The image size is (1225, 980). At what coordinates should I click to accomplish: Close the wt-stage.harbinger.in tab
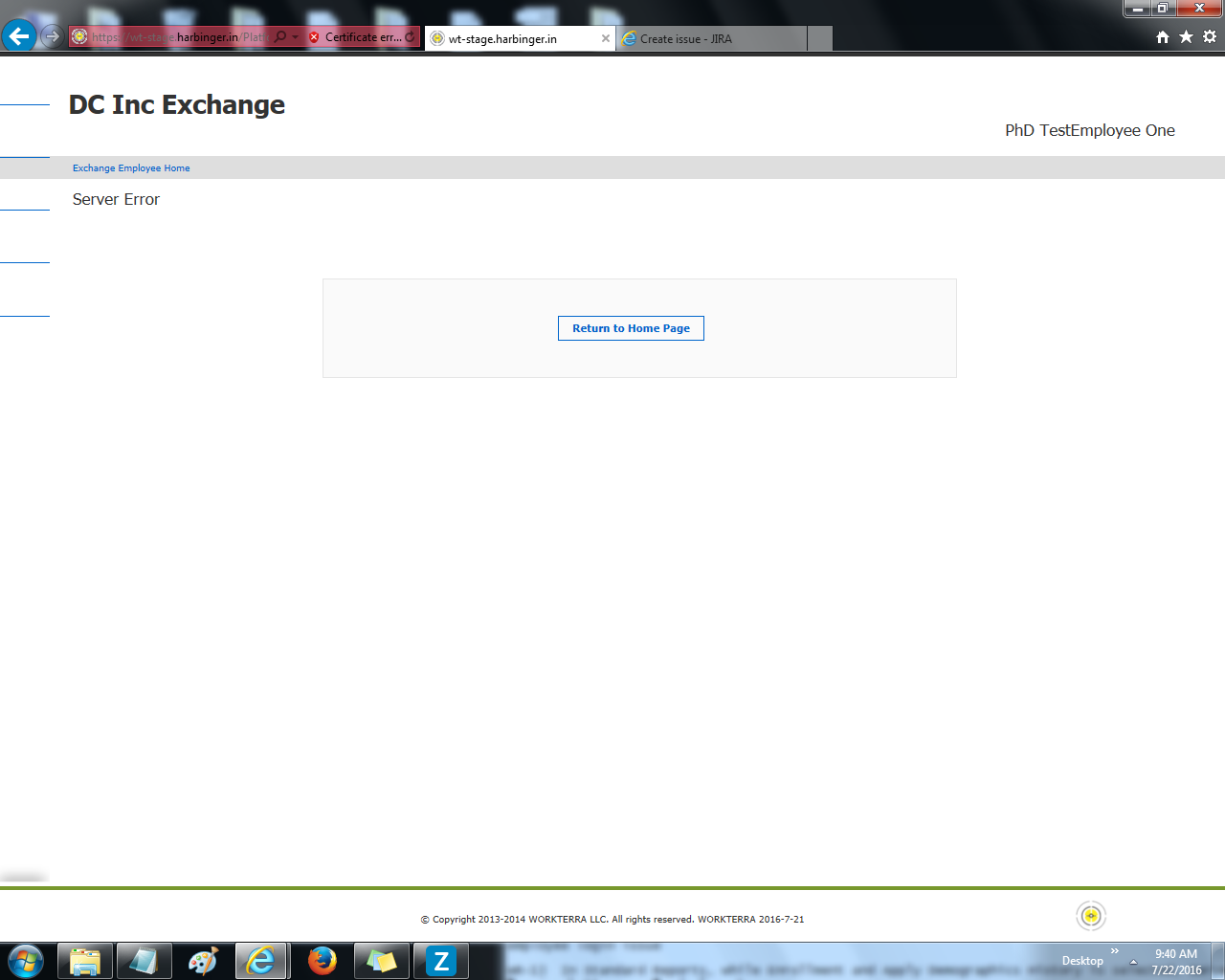pos(605,39)
